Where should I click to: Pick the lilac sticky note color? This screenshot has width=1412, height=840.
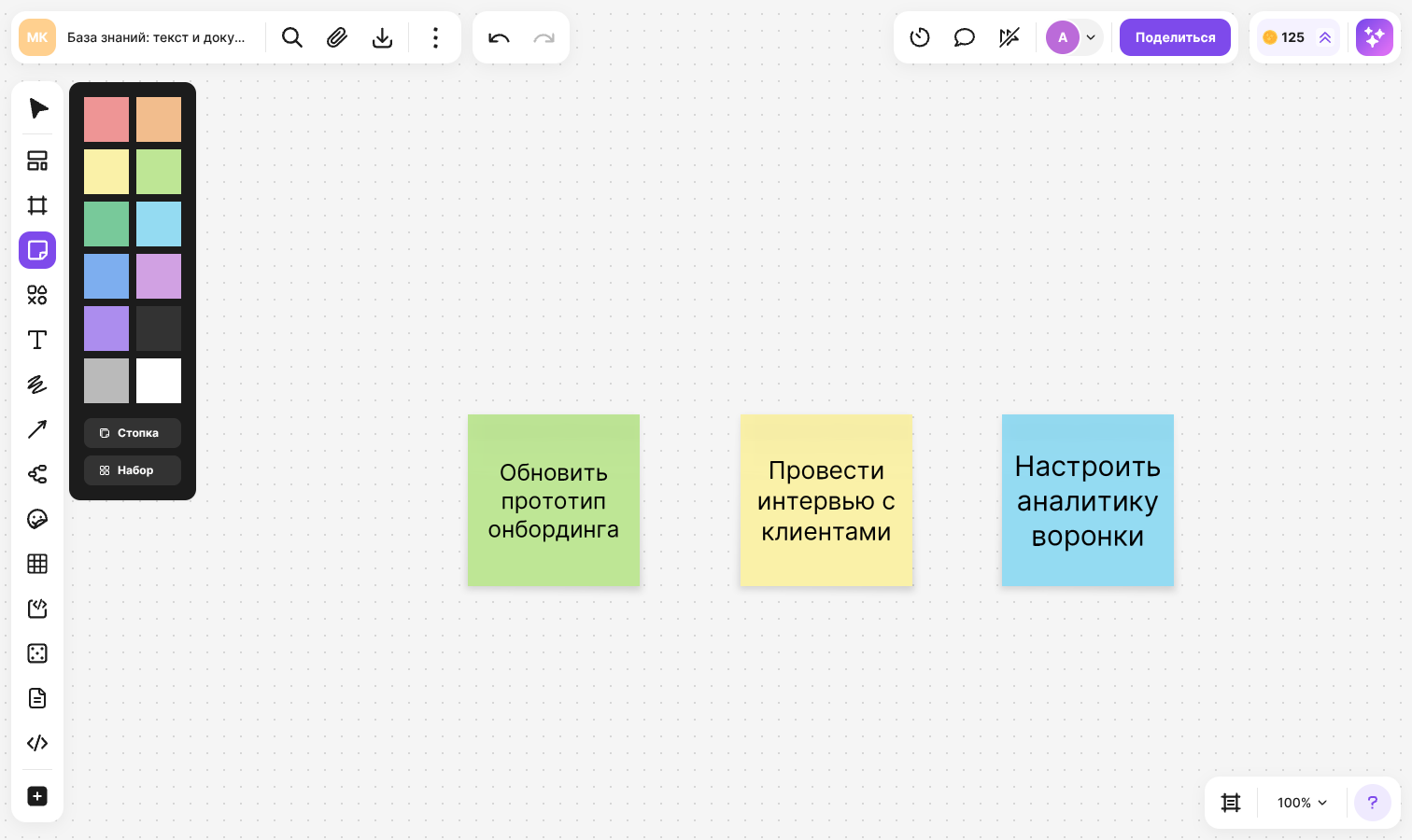point(159,276)
